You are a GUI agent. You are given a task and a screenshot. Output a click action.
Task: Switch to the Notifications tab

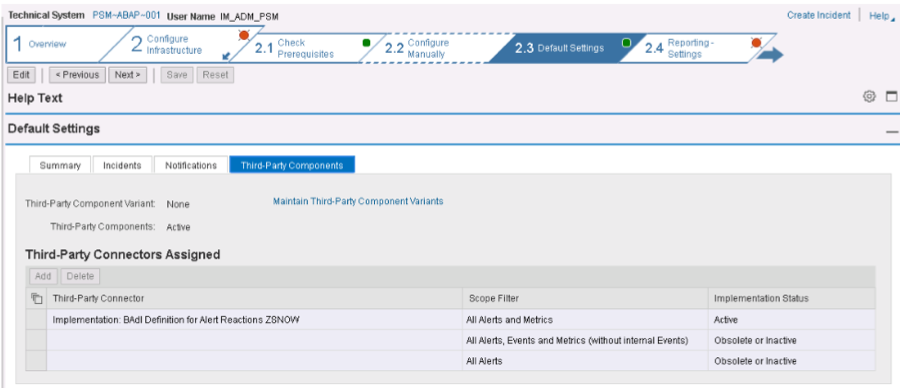pos(191,165)
